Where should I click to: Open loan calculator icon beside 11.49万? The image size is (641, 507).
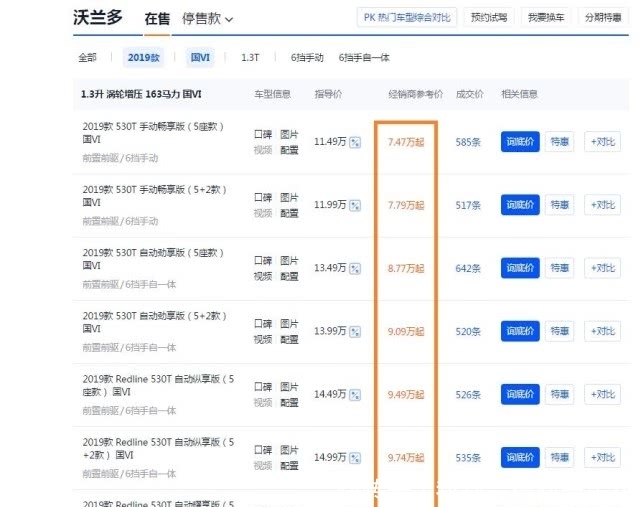tap(355, 142)
